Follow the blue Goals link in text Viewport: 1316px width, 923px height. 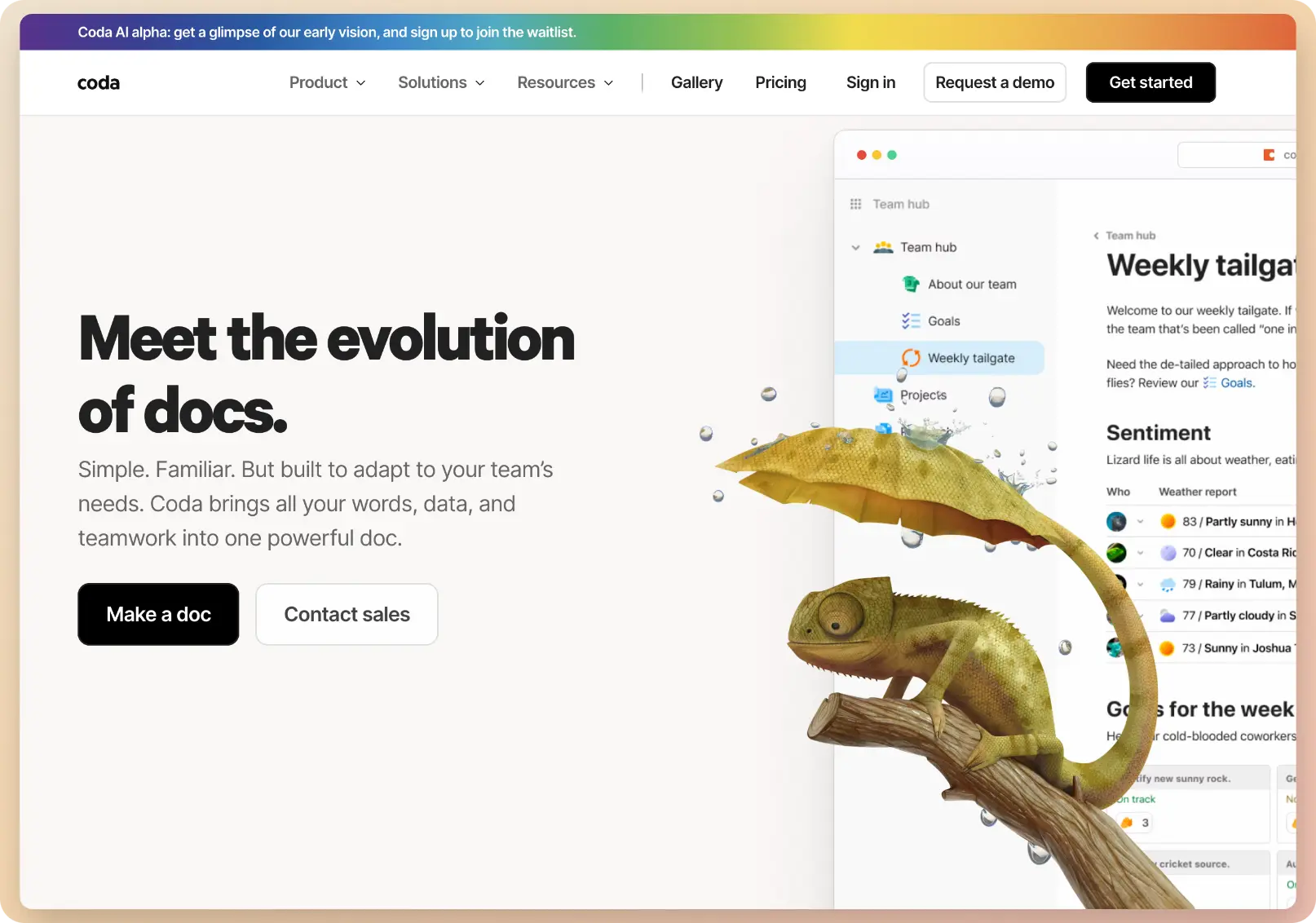[1237, 383]
